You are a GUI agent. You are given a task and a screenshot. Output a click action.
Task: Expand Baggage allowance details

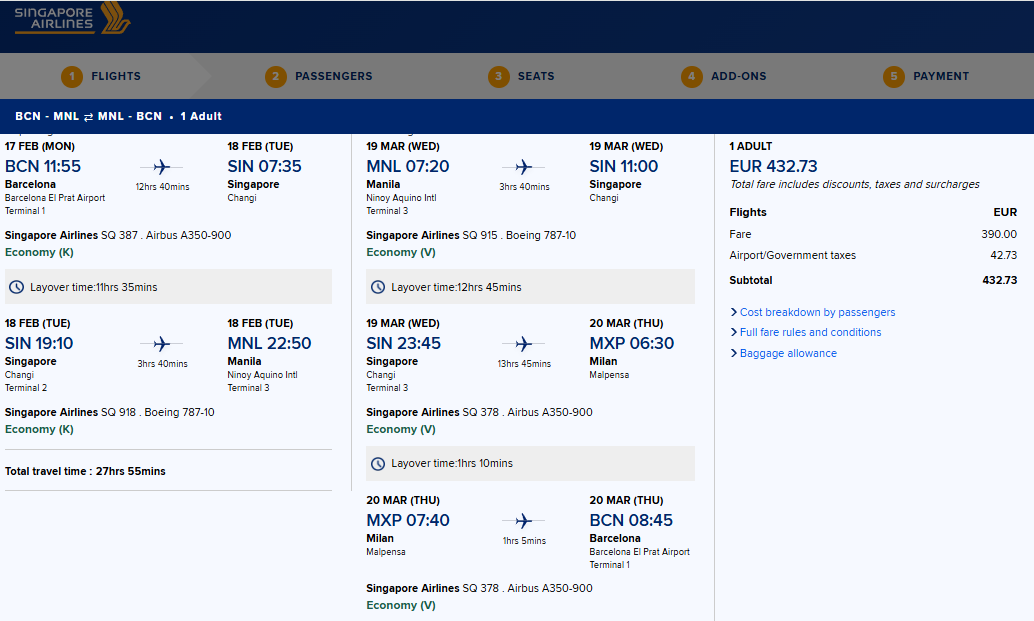783,353
